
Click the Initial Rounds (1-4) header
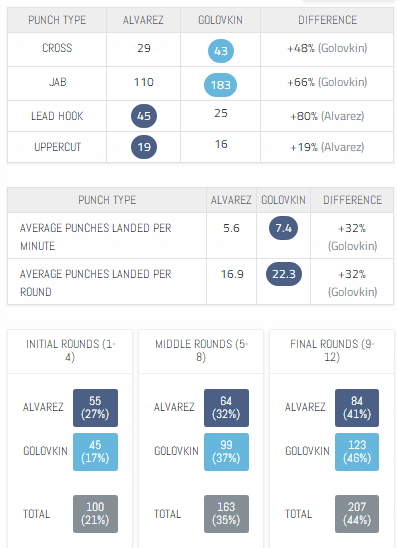[70, 351]
